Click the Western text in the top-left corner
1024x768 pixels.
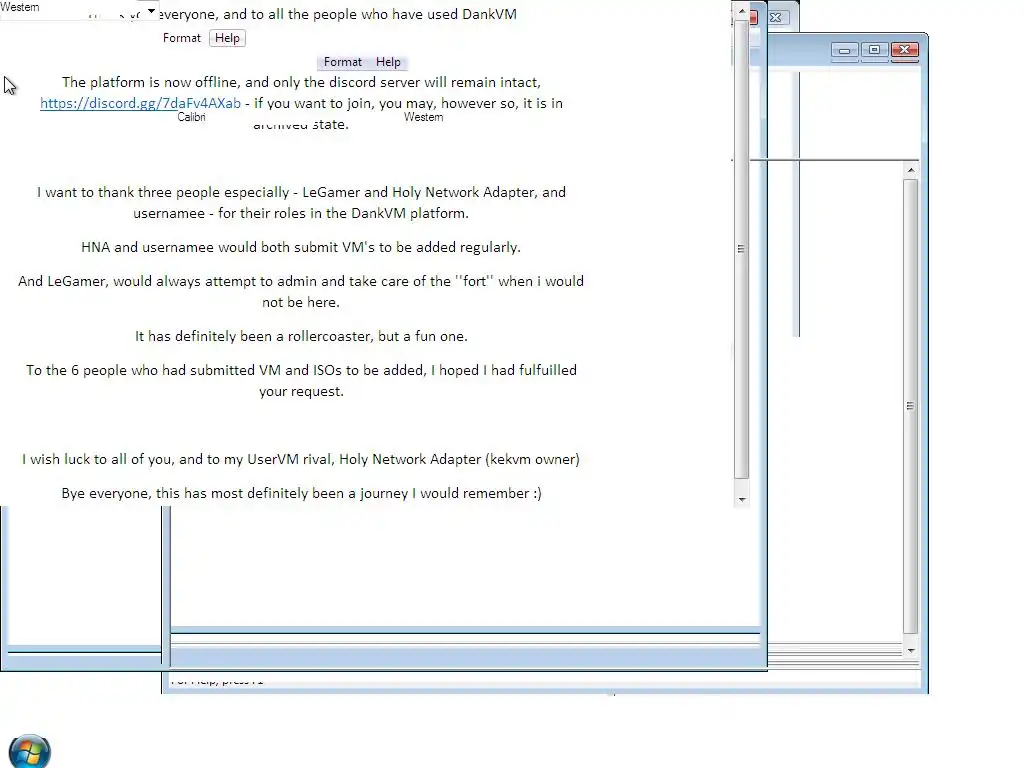click(x=20, y=7)
